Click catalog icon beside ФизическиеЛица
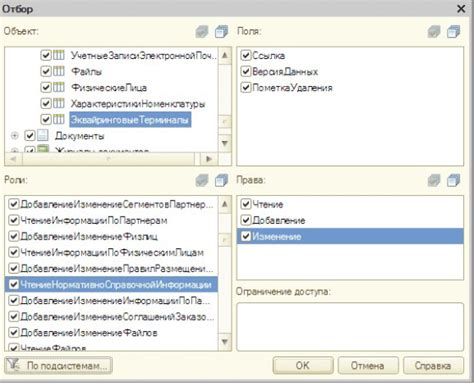This screenshot has width=474, height=386. 59,87
